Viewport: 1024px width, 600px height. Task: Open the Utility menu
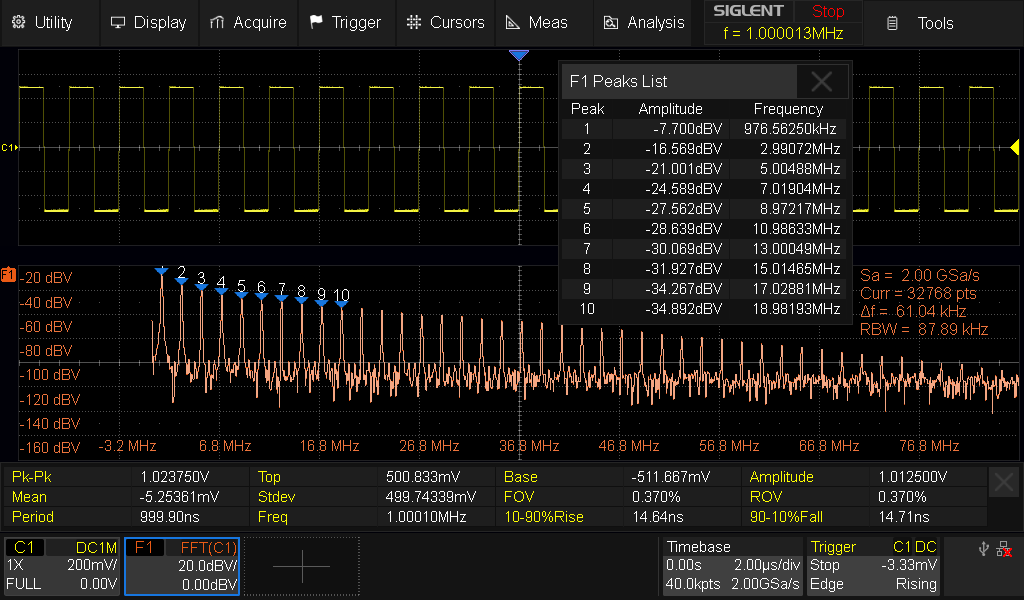(42, 22)
